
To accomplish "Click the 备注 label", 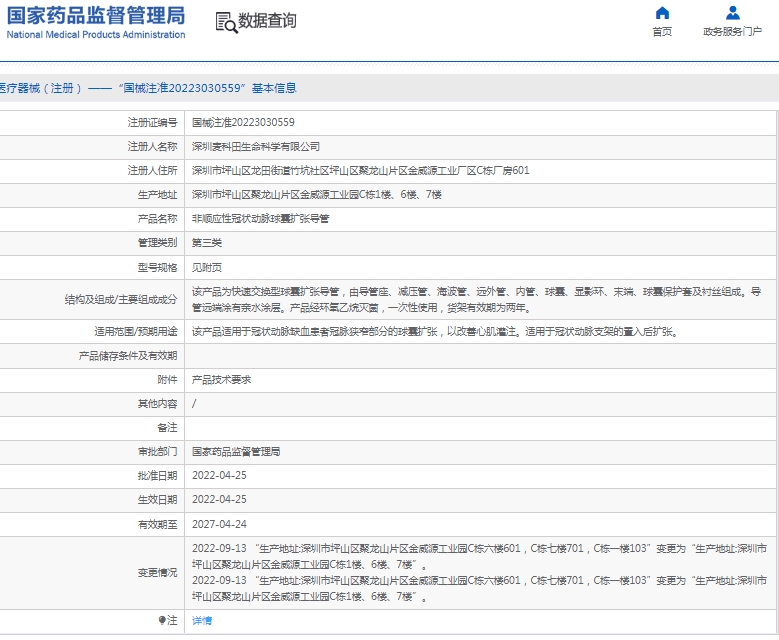I will click(x=167, y=427).
